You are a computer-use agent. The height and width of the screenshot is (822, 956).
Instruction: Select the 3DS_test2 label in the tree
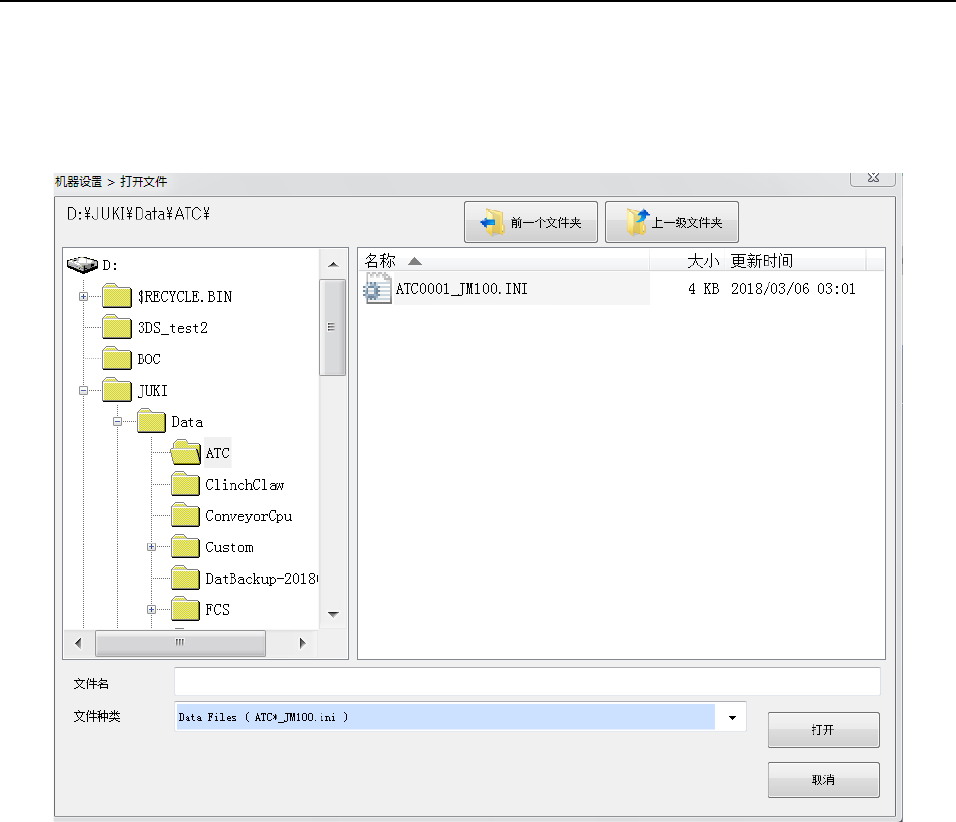(173, 327)
